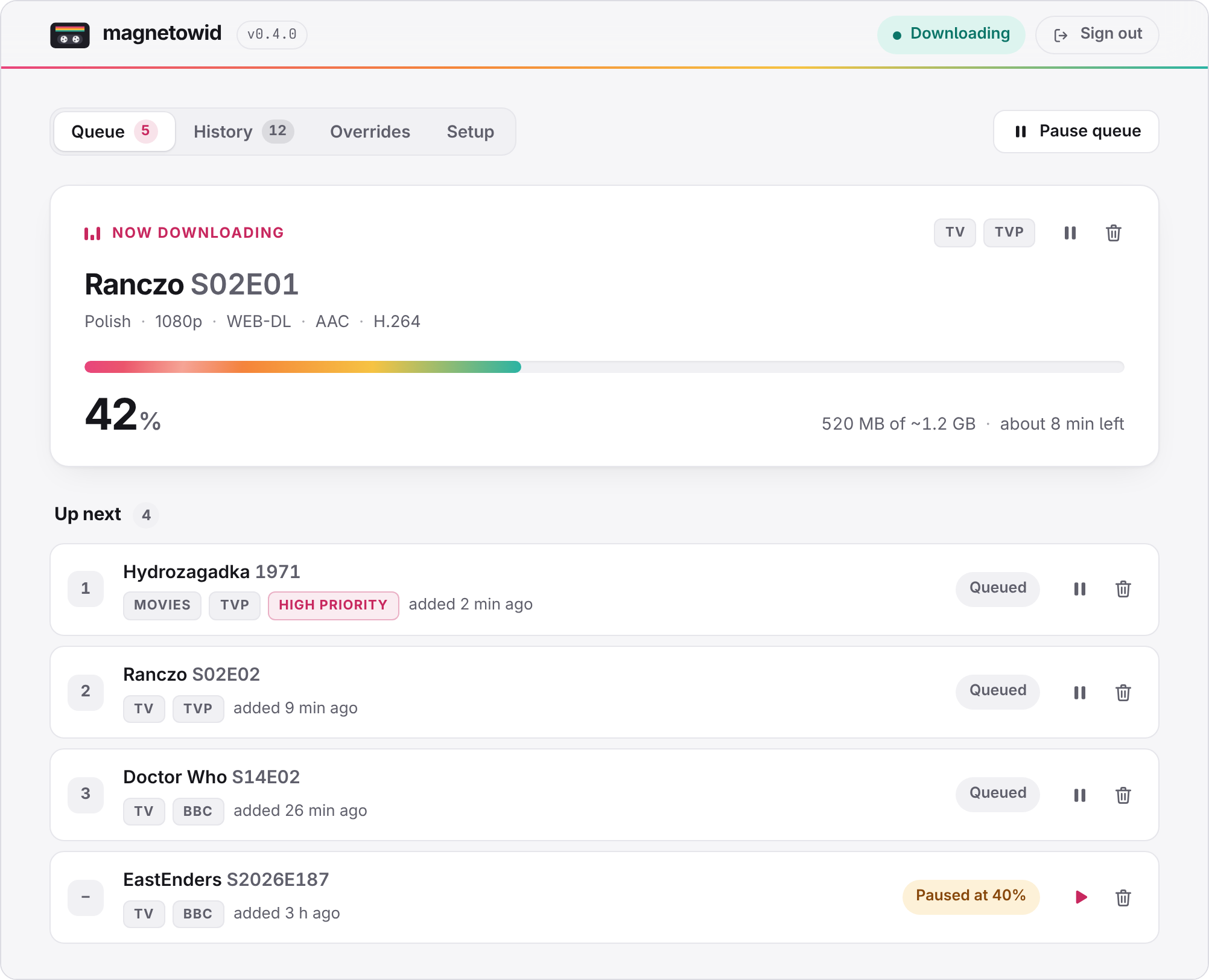Click the Downloading status pill
The height and width of the screenshot is (980, 1209).
(x=951, y=34)
